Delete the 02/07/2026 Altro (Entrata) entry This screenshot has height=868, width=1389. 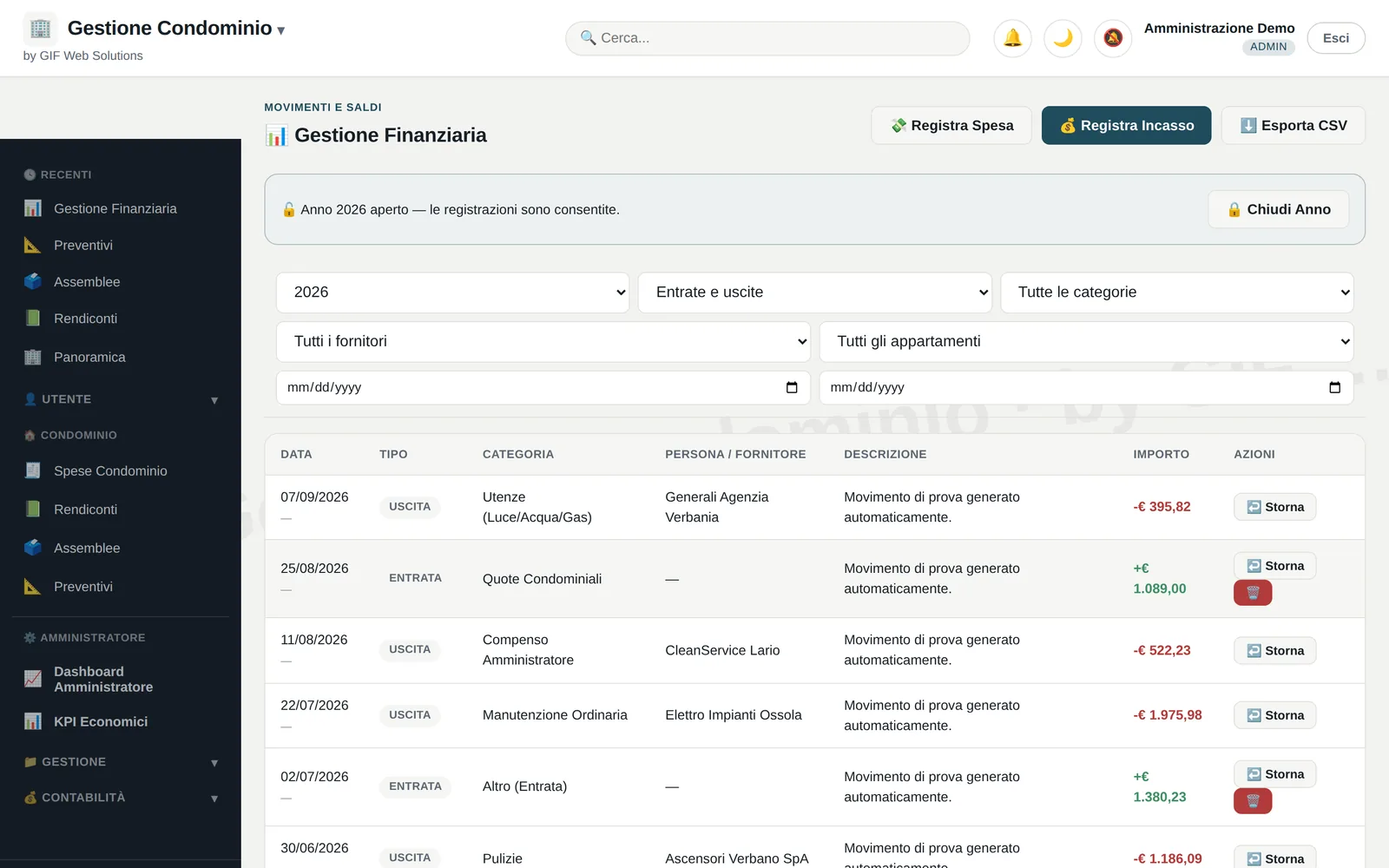click(1253, 801)
